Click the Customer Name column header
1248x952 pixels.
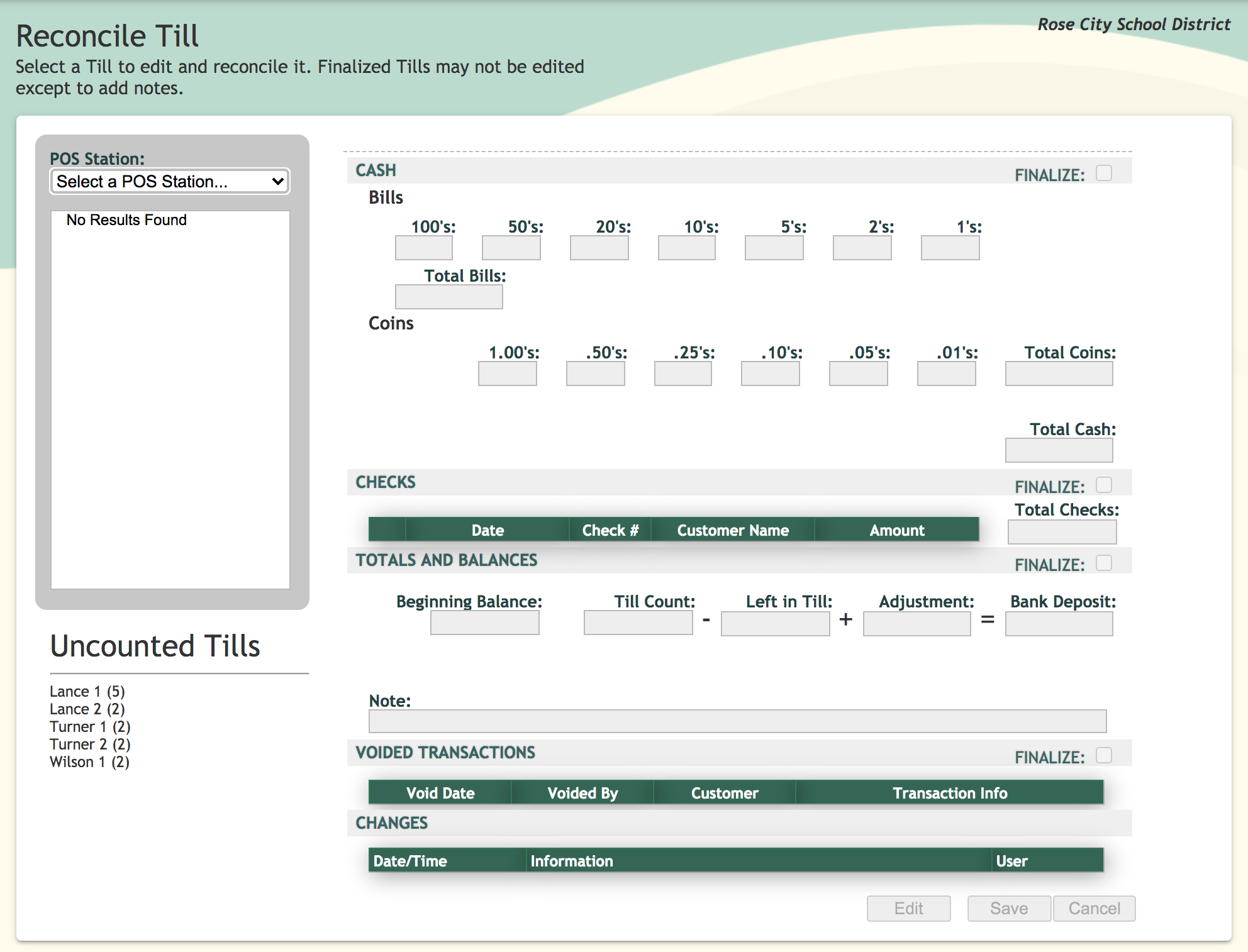[732, 530]
